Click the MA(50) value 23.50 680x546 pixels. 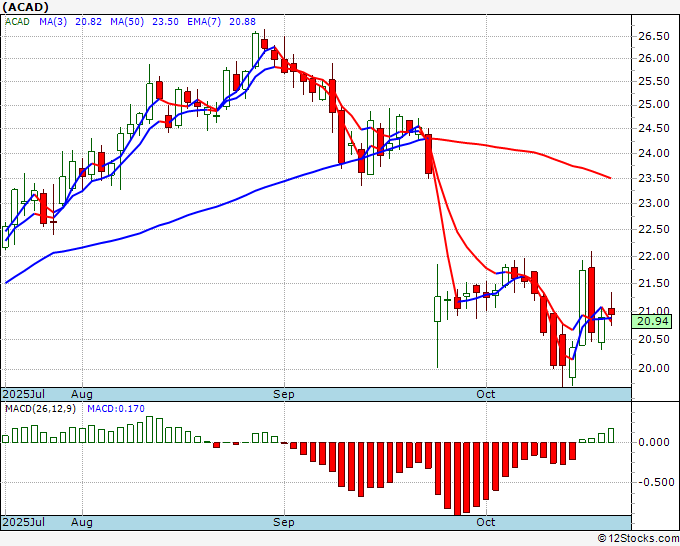(165, 22)
